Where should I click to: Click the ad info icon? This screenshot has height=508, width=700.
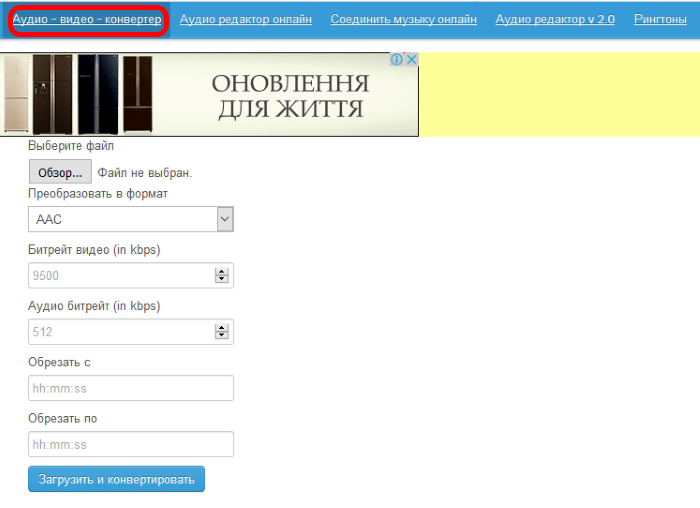[397, 60]
